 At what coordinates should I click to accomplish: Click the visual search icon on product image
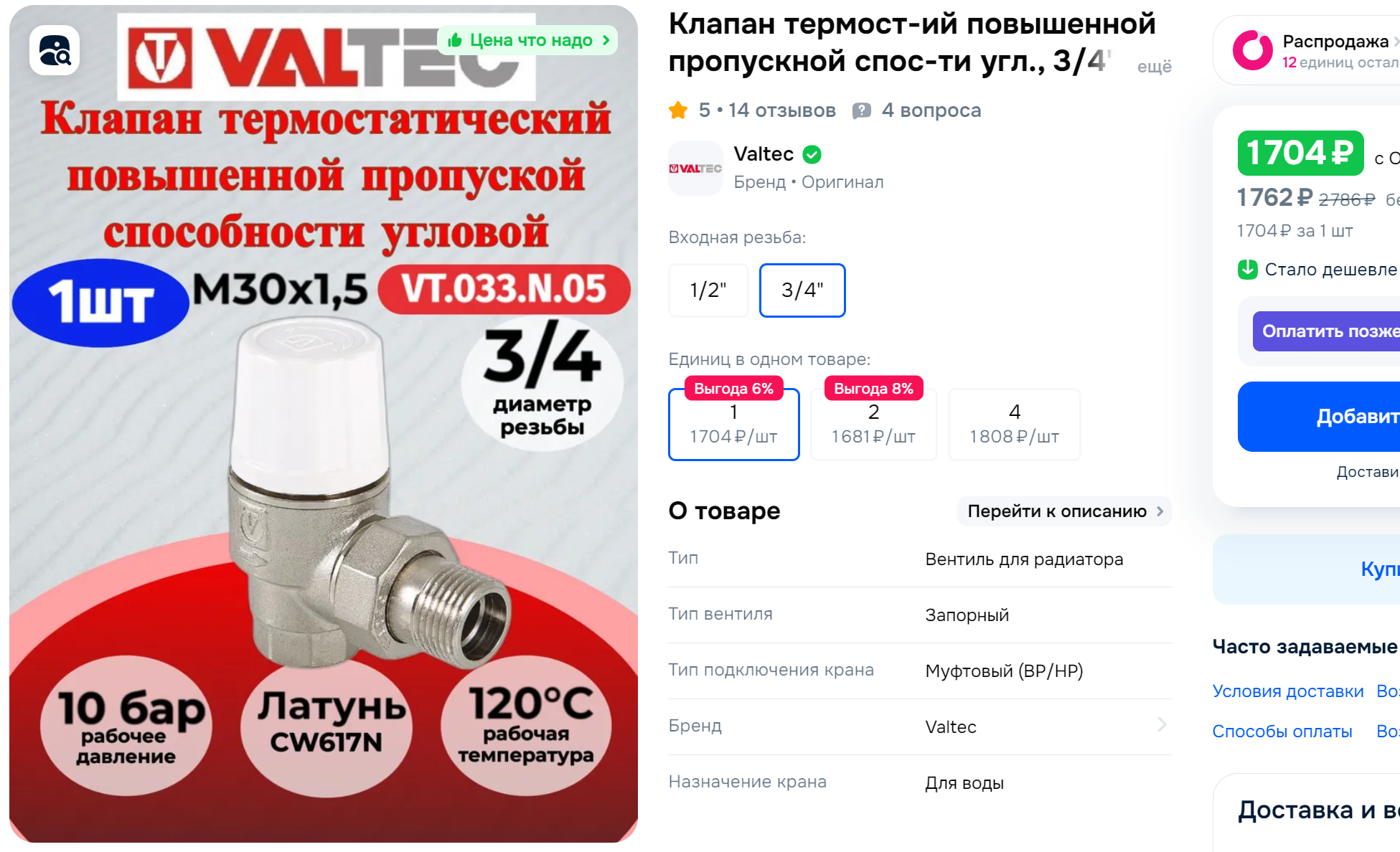pyautogui.click(x=55, y=50)
